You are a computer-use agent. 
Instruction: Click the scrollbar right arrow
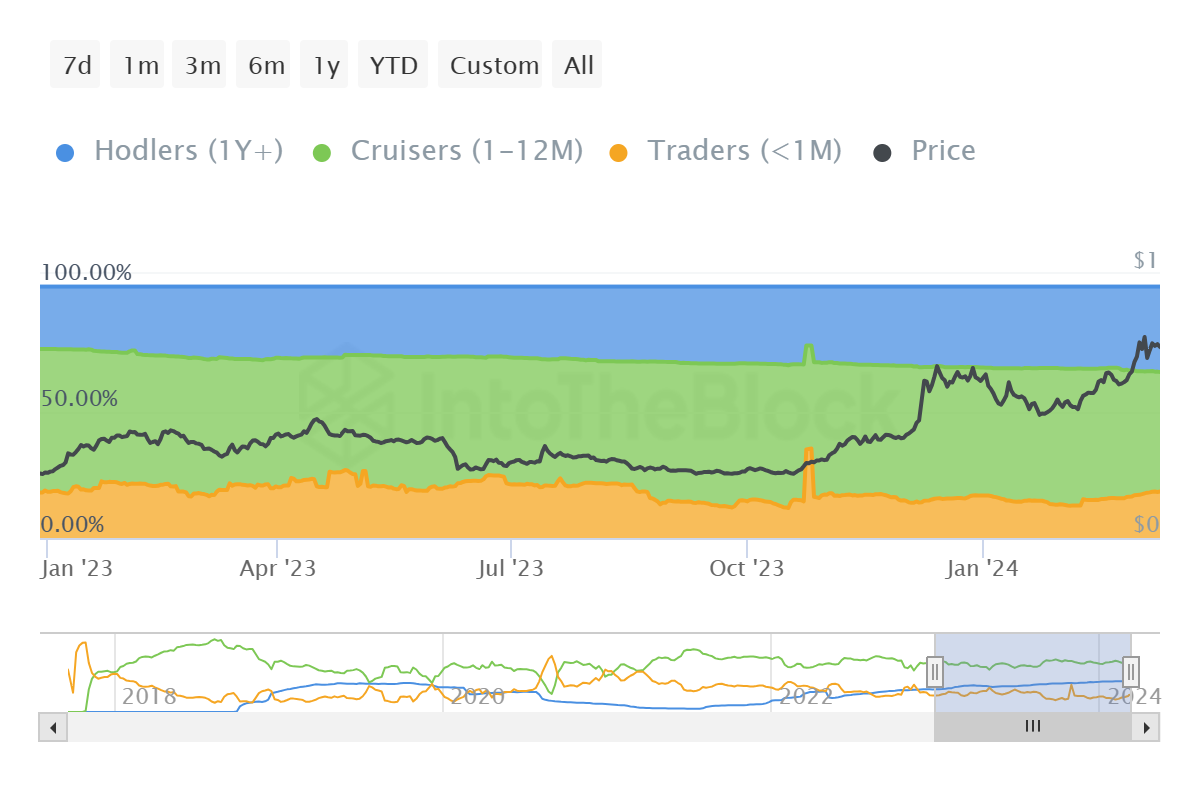(x=1146, y=727)
